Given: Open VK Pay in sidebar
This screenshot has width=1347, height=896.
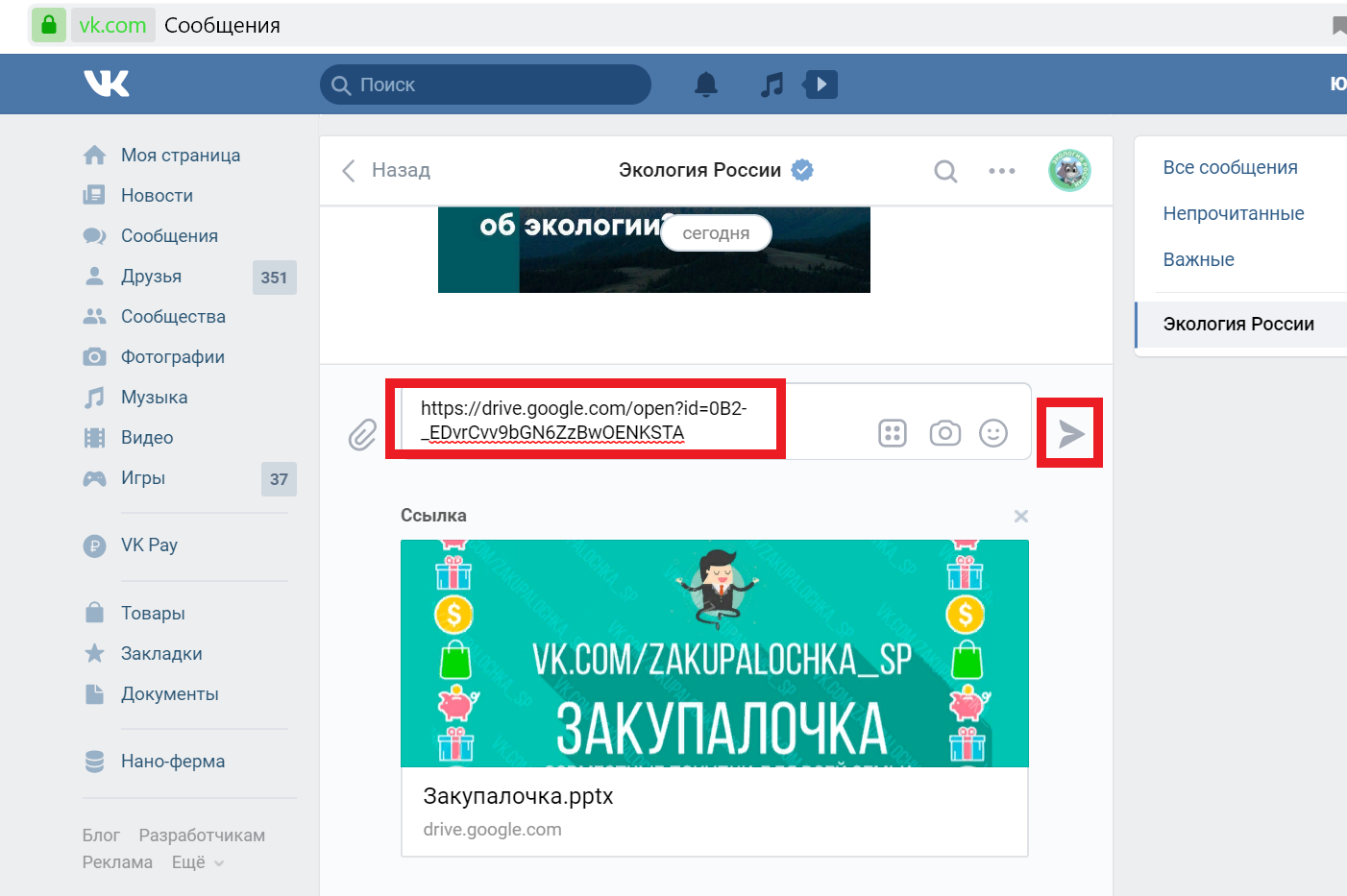Looking at the screenshot, I should point(149,545).
